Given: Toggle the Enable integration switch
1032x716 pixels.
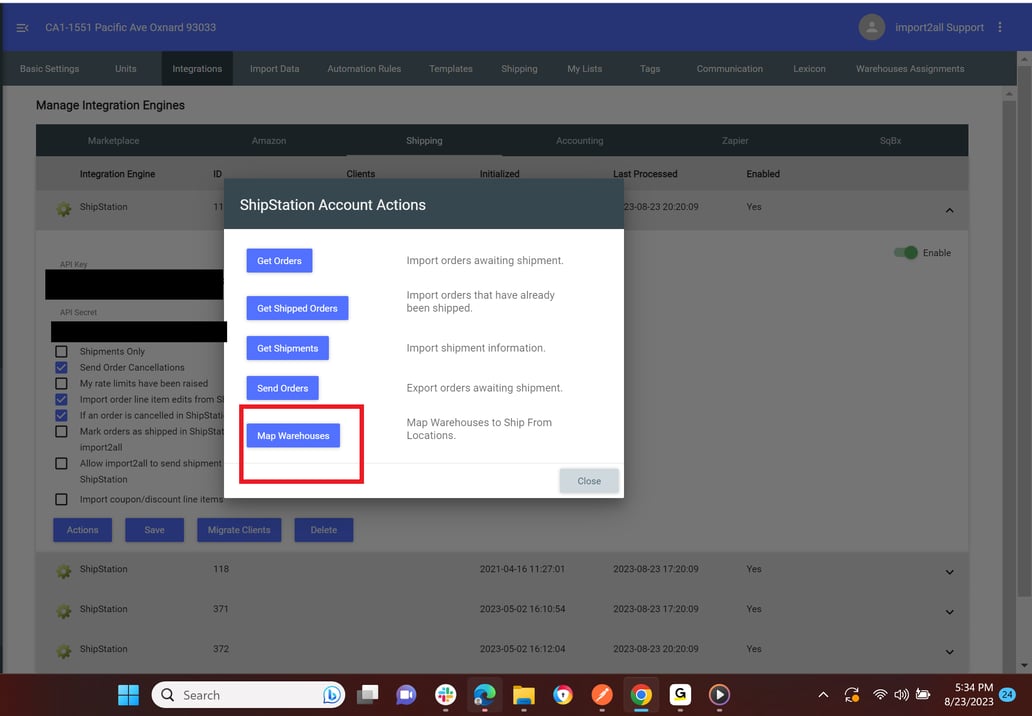Looking at the screenshot, I should 906,253.
